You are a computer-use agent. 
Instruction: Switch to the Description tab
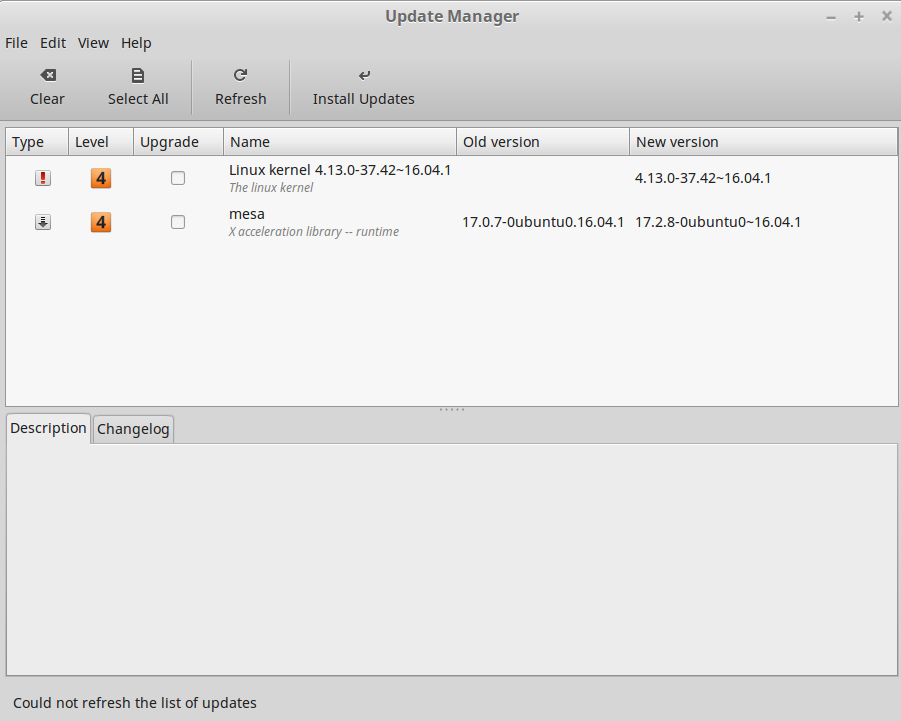click(x=48, y=429)
